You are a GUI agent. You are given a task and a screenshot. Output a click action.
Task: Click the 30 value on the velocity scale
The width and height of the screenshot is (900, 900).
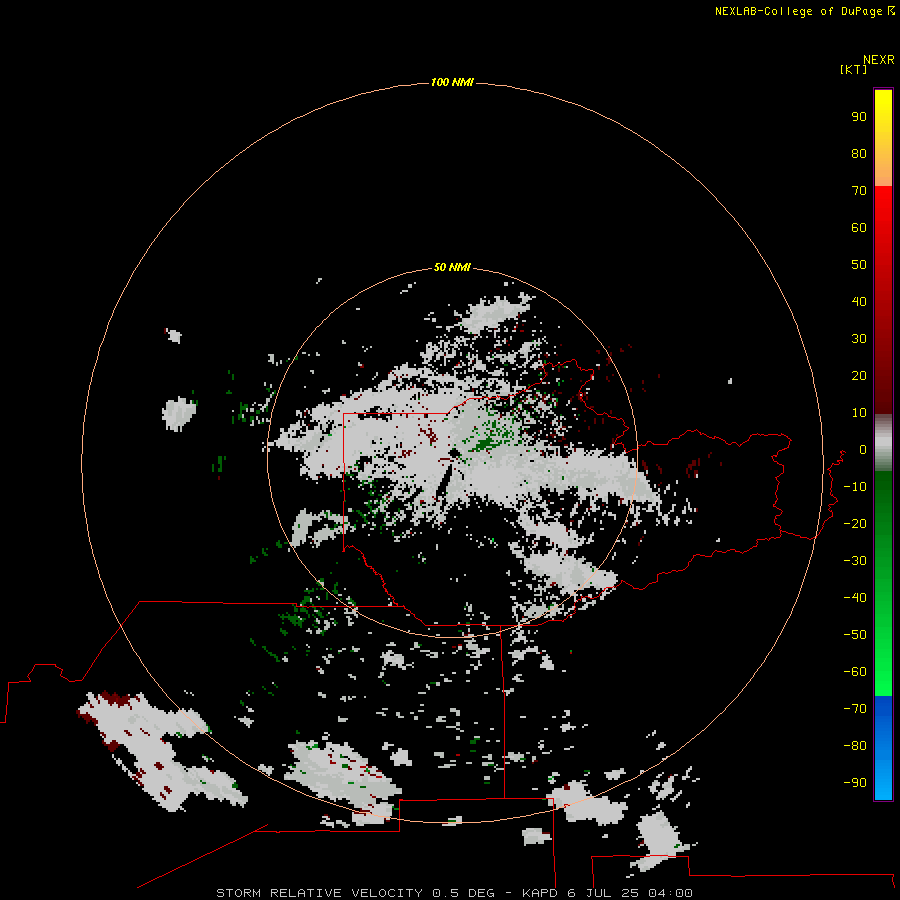tap(859, 339)
